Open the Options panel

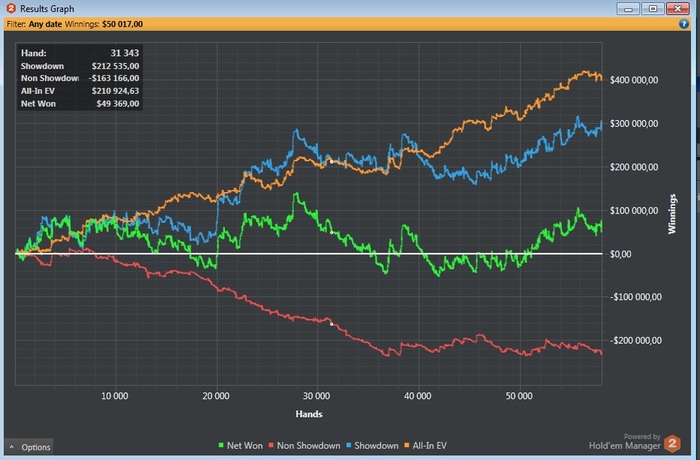click(x=29, y=447)
